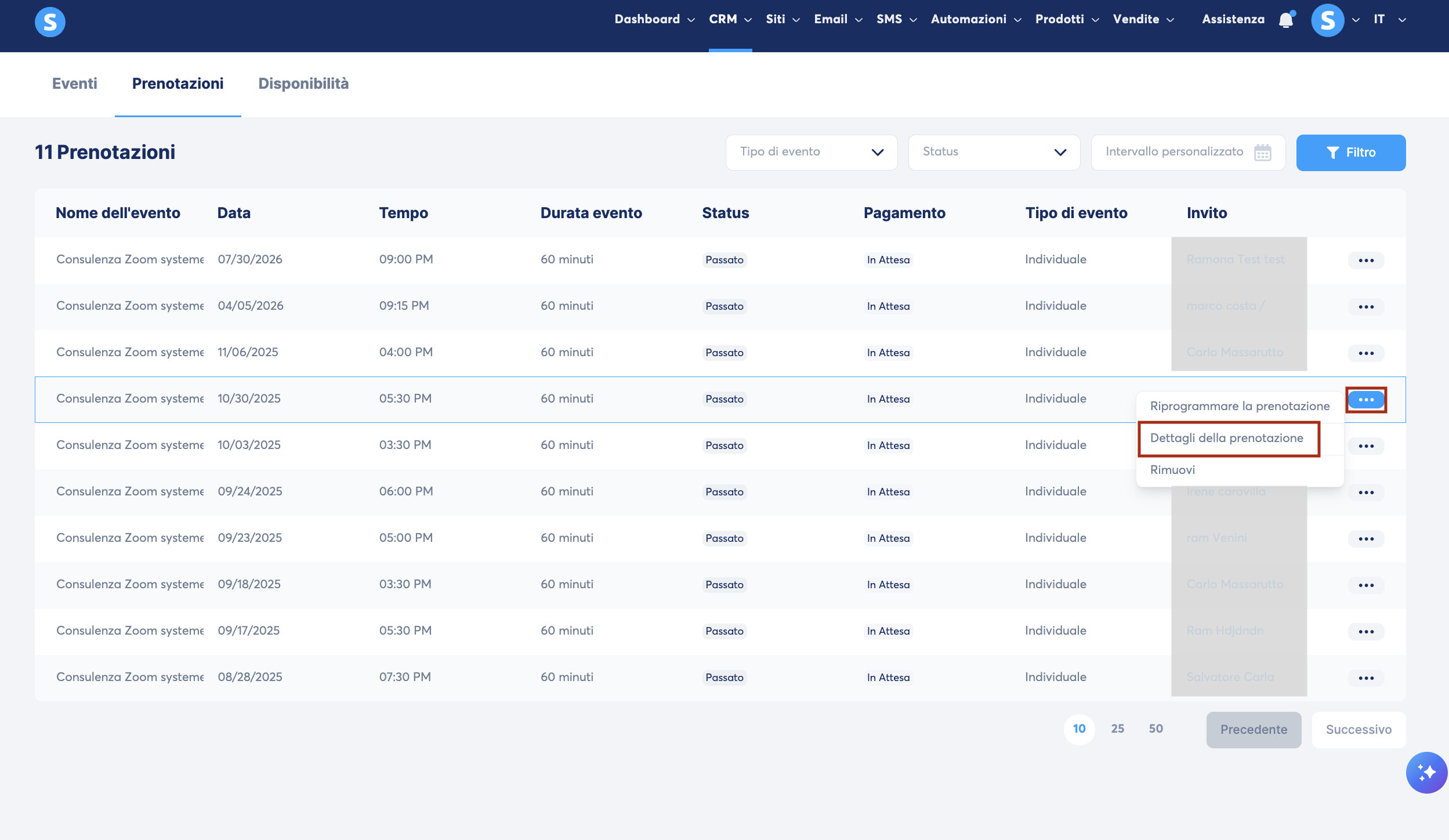Expand the Automazioni menu
Viewport: 1449px width, 840px height.
tap(976, 19)
